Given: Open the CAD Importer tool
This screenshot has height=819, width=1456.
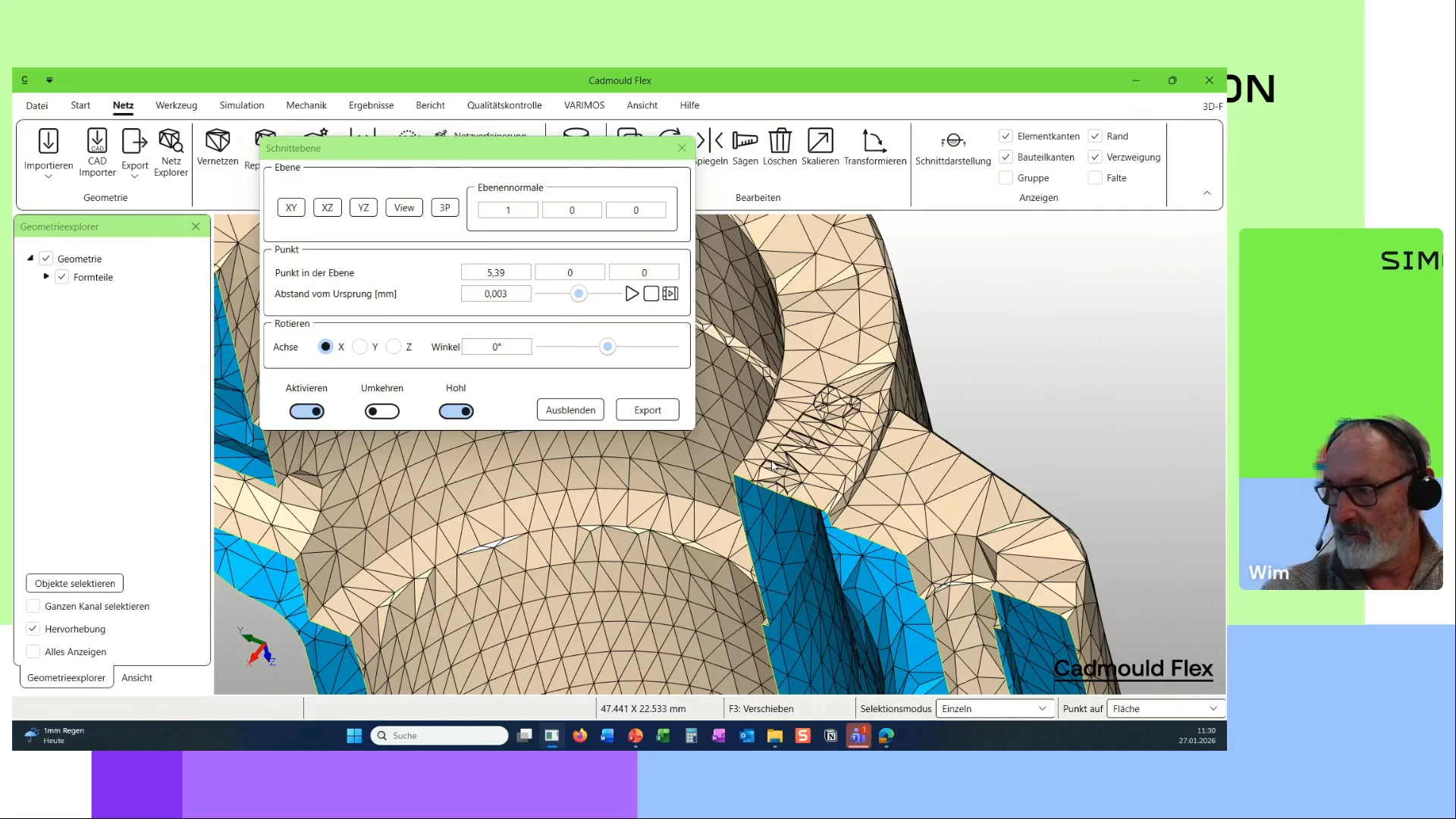Looking at the screenshot, I should coord(97,142).
